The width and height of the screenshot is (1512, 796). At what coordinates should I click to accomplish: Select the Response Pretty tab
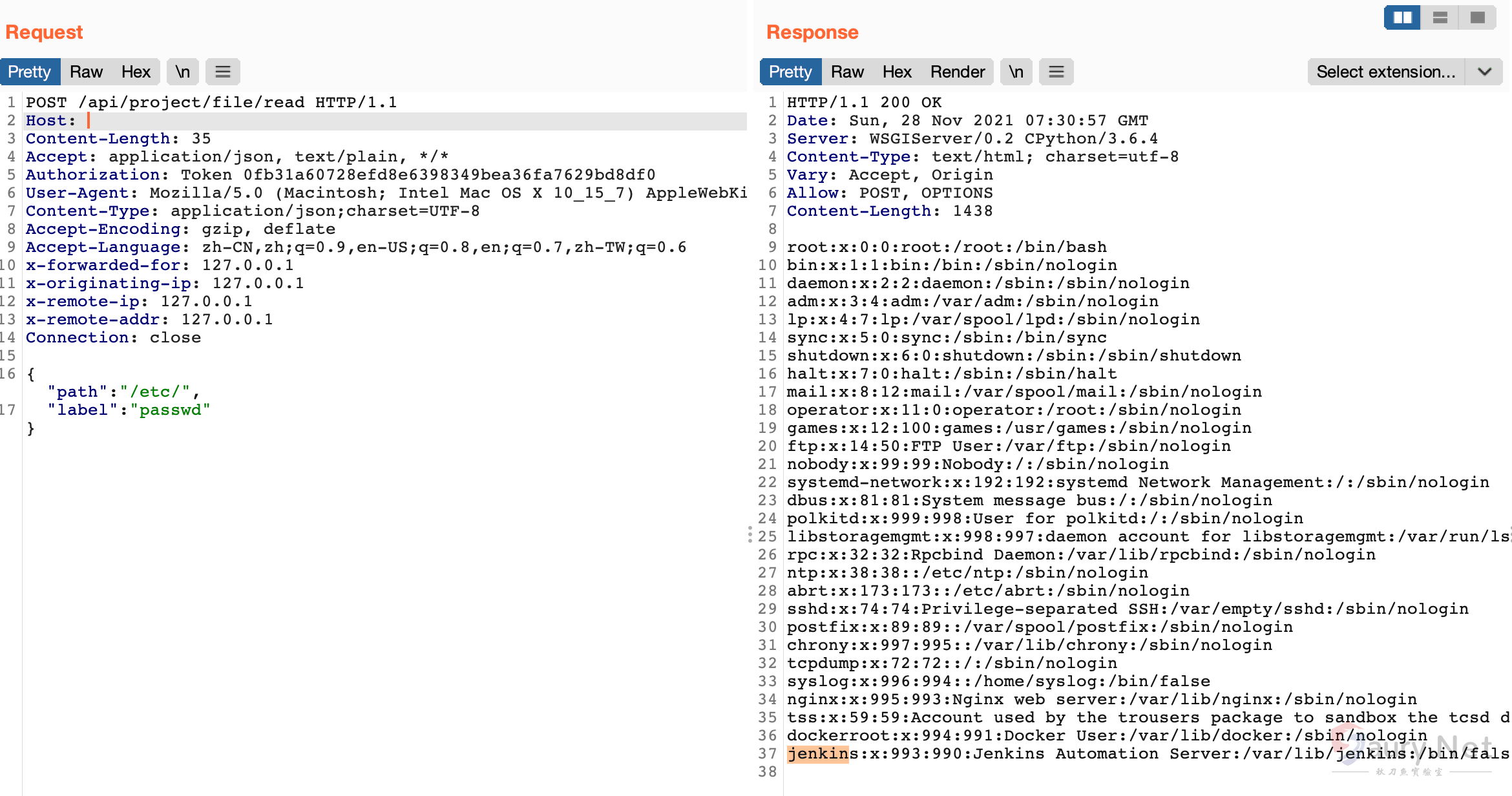pyautogui.click(x=790, y=72)
